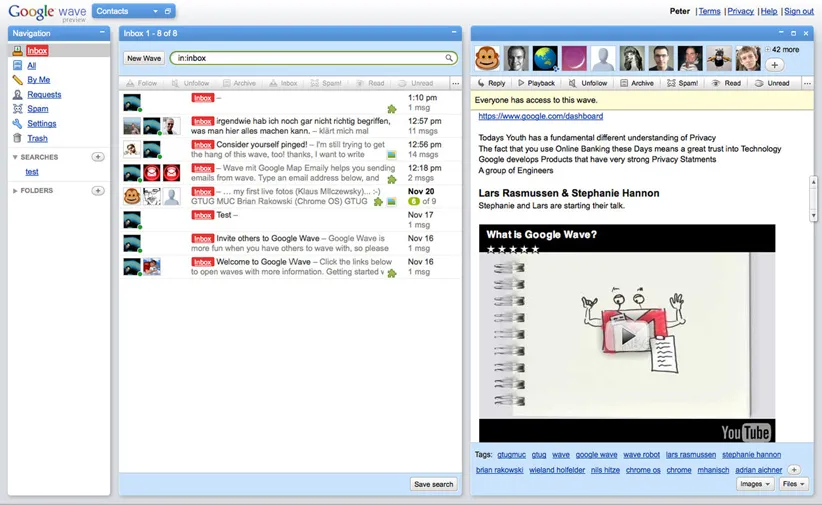822x505 pixels.
Task: Add a new tag with plus icon
Action: coord(793,469)
